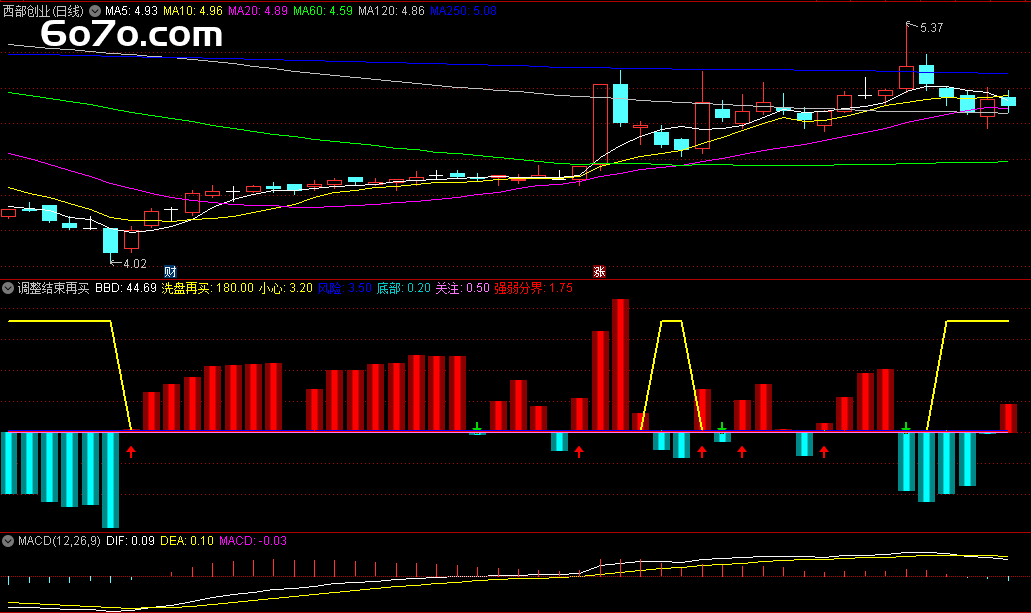Click the MA60: 4.59 label
Screen dimensions: 1031x613
[323, 11]
